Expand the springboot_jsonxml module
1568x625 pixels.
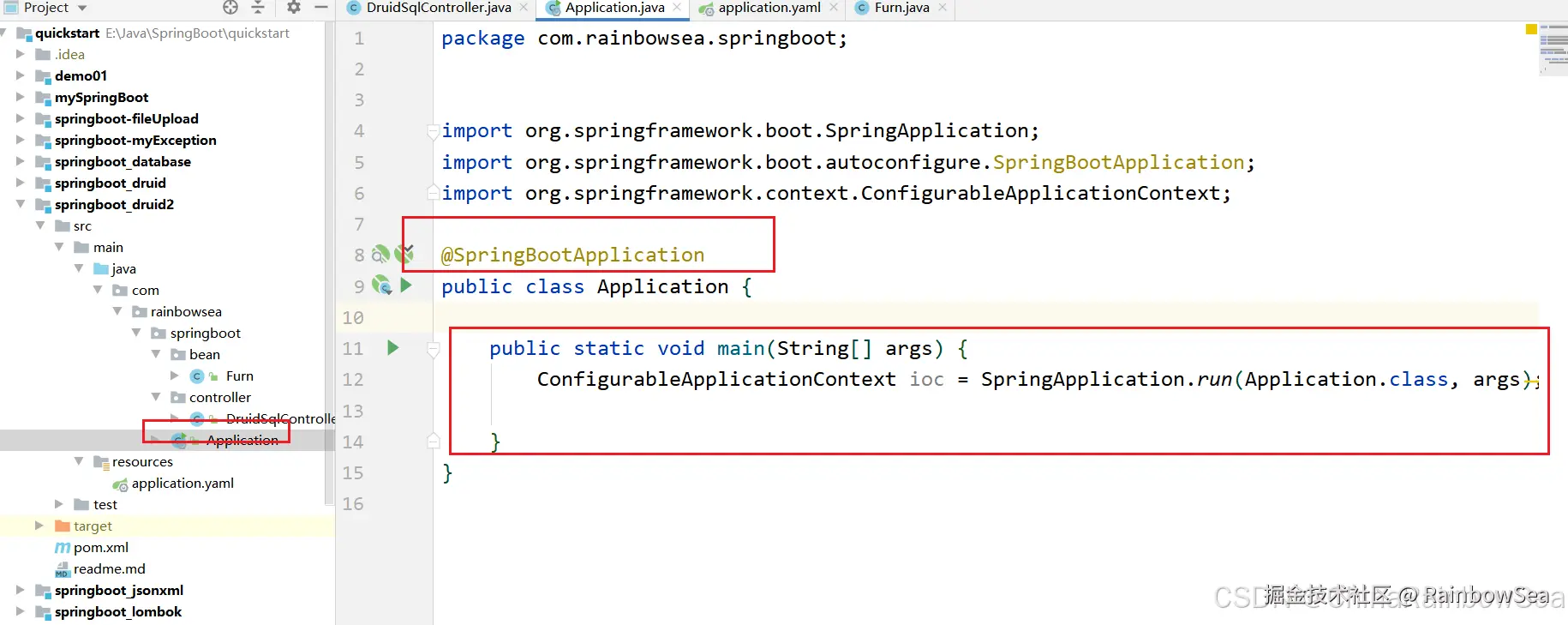(x=21, y=590)
